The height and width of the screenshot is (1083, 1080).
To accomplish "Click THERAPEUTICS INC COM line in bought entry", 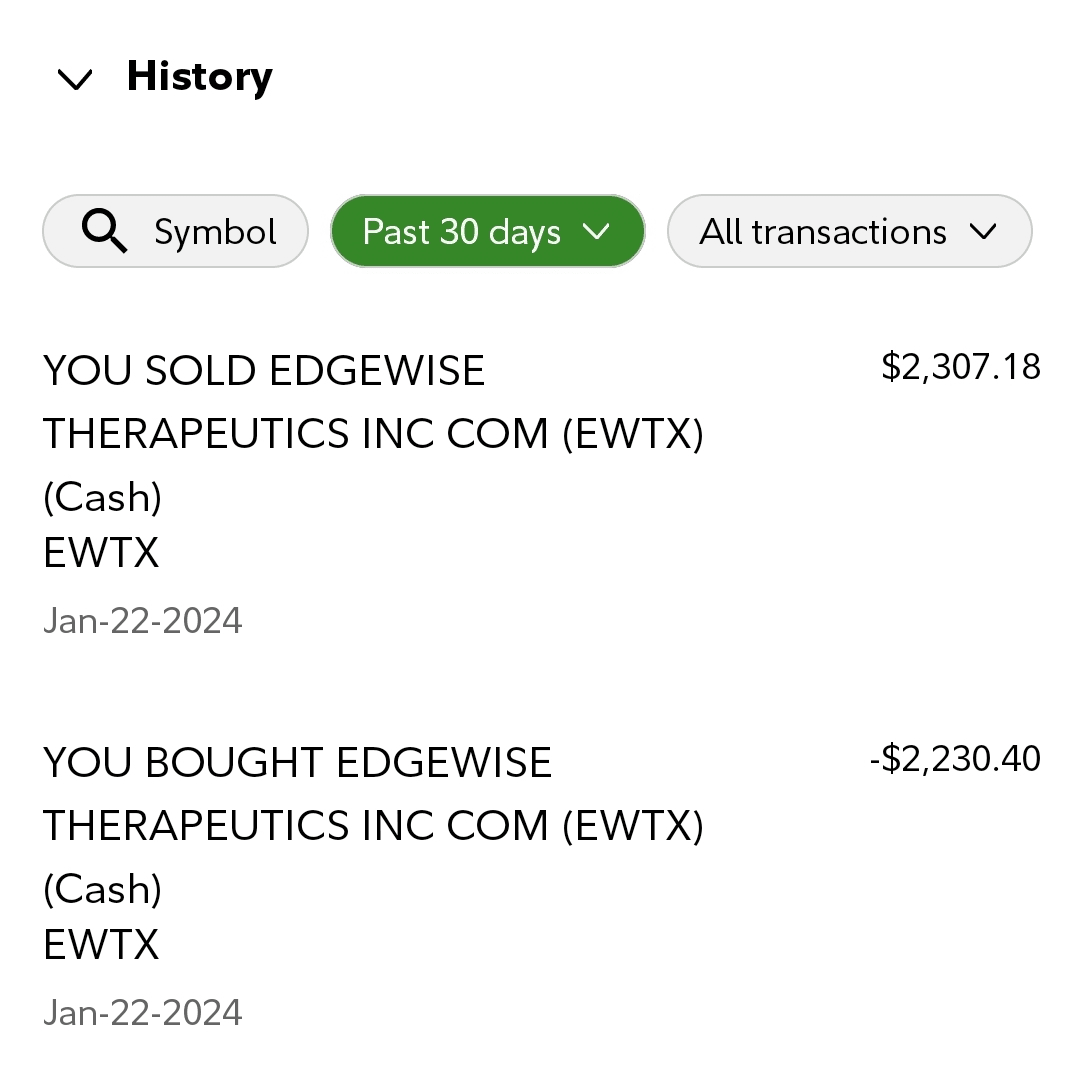I will 373,826.
